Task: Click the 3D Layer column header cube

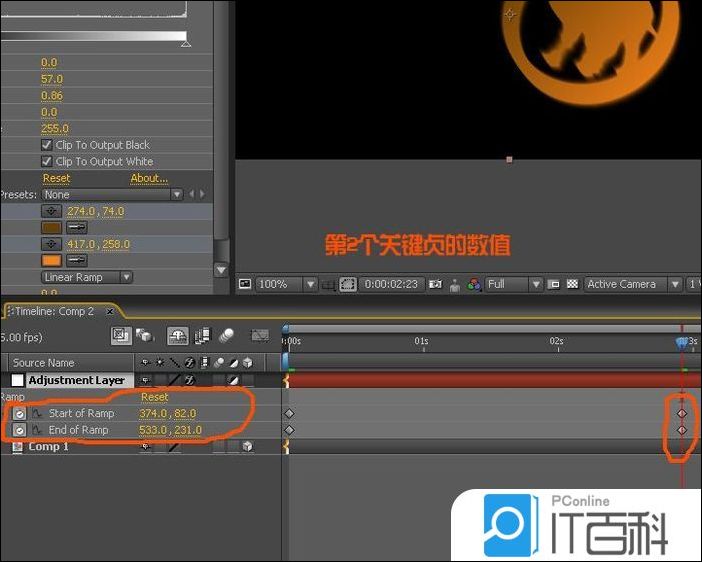Action: tap(248, 362)
